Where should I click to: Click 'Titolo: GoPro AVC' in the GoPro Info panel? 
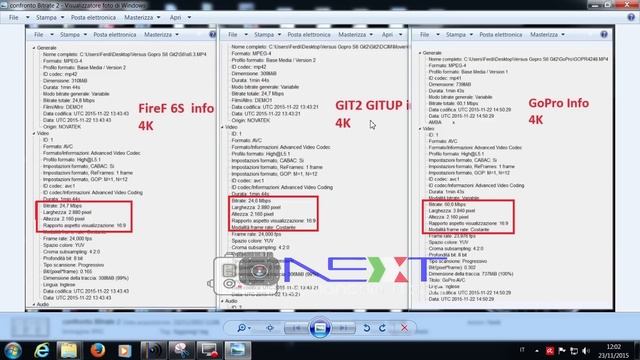(x=447, y=280)
